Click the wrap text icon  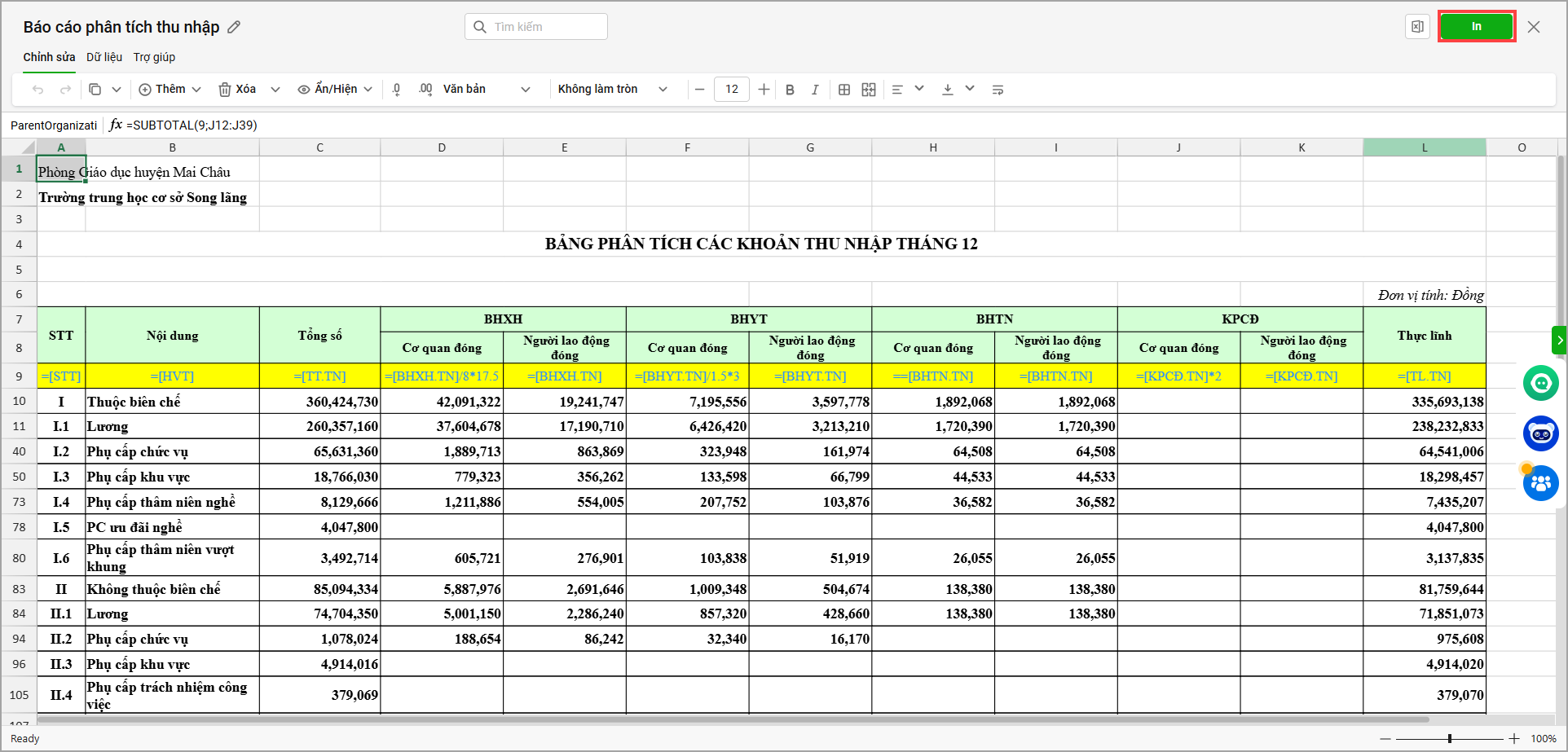(998, 90)
